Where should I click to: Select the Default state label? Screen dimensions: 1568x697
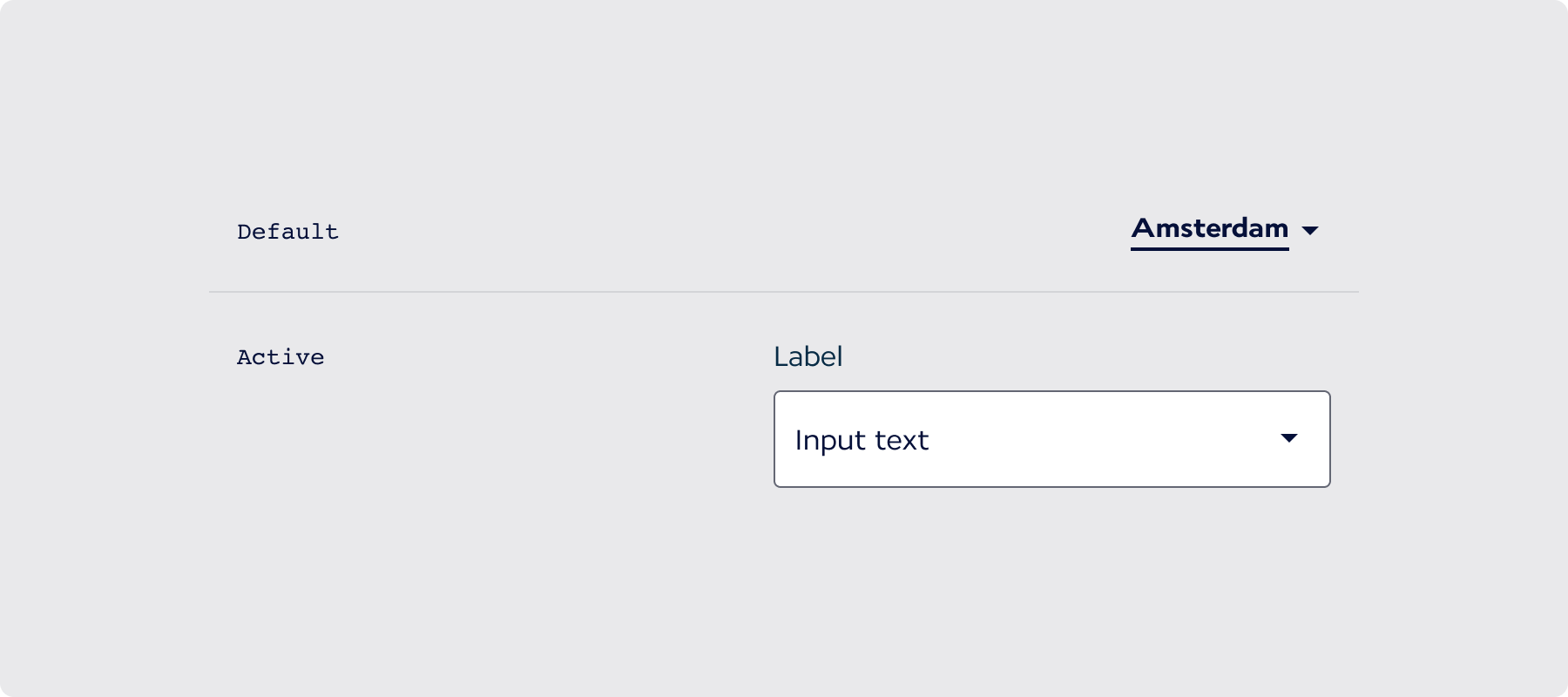coord(287,232)
